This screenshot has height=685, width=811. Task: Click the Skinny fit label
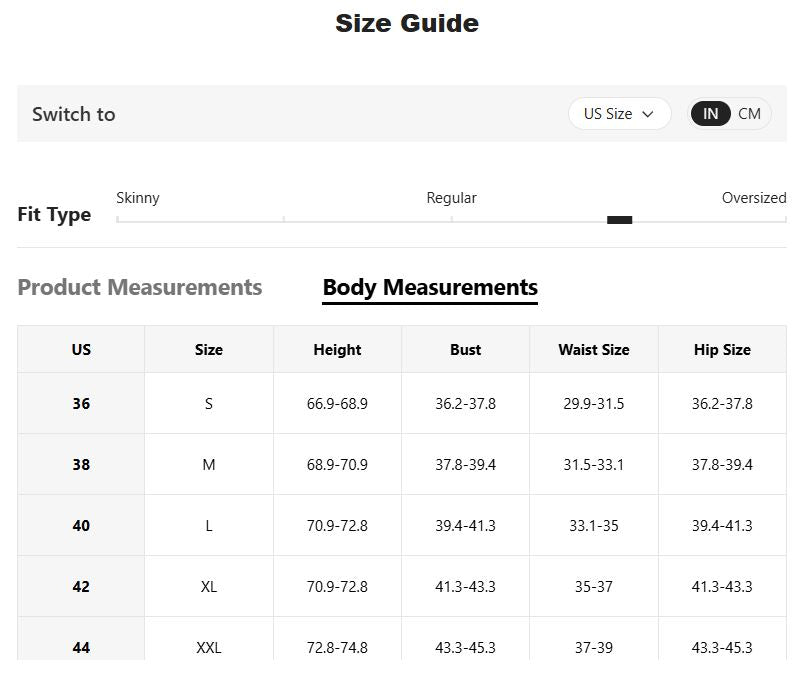tap(138, 198)
